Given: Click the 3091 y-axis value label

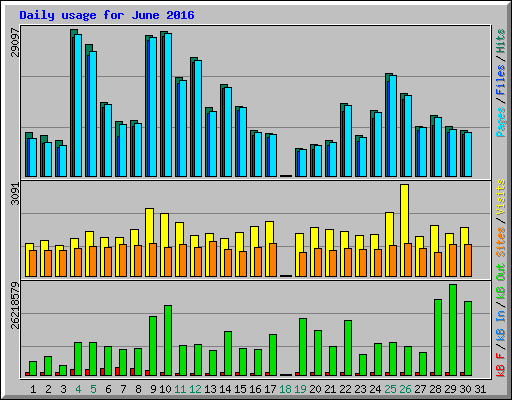Looking at the screenshot, I should point(15,194).
